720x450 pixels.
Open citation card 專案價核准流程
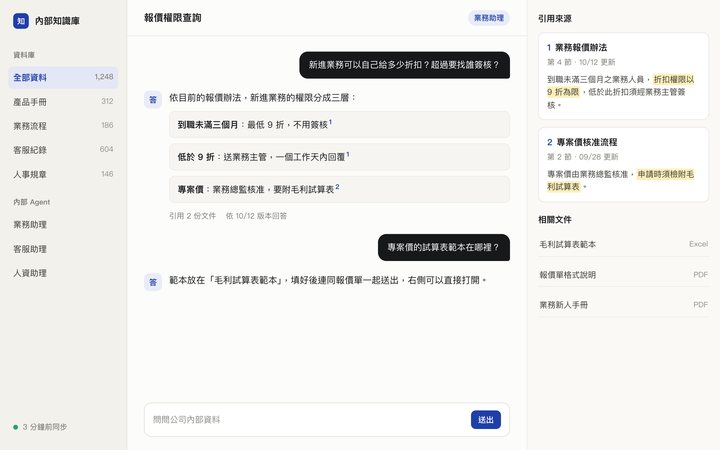click(x=623, y=165)
